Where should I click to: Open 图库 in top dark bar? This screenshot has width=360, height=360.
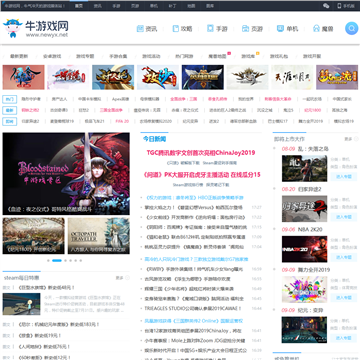tap(210, 6)
